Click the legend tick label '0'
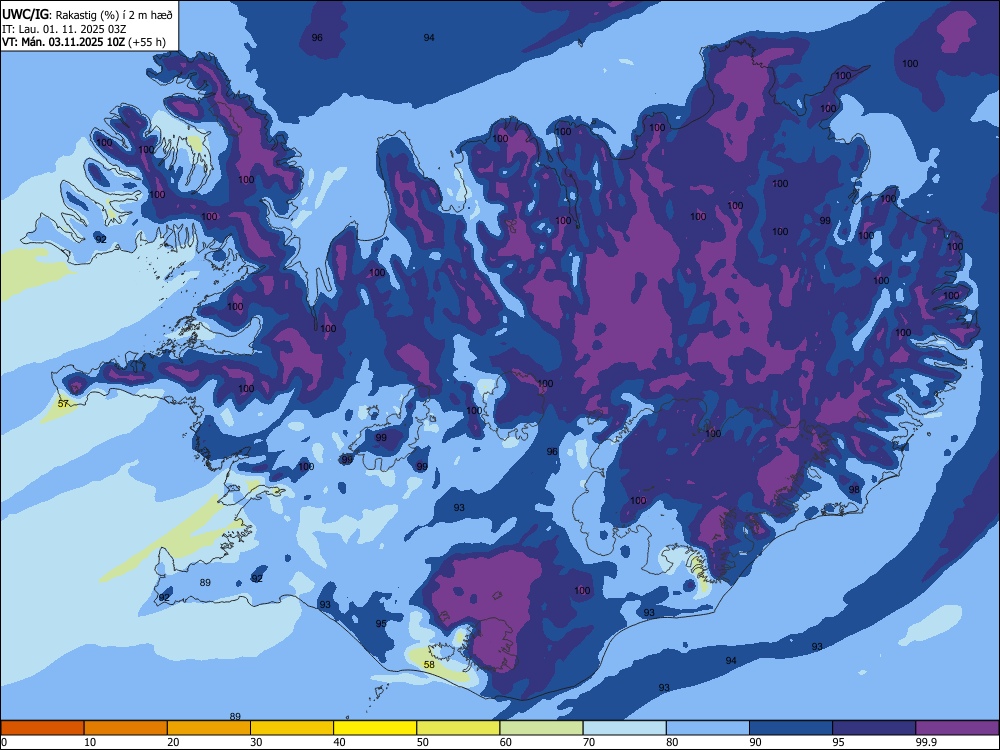The width and height of the screenshot is (1000, 750). pyautogui.click(x=4, y=742)
